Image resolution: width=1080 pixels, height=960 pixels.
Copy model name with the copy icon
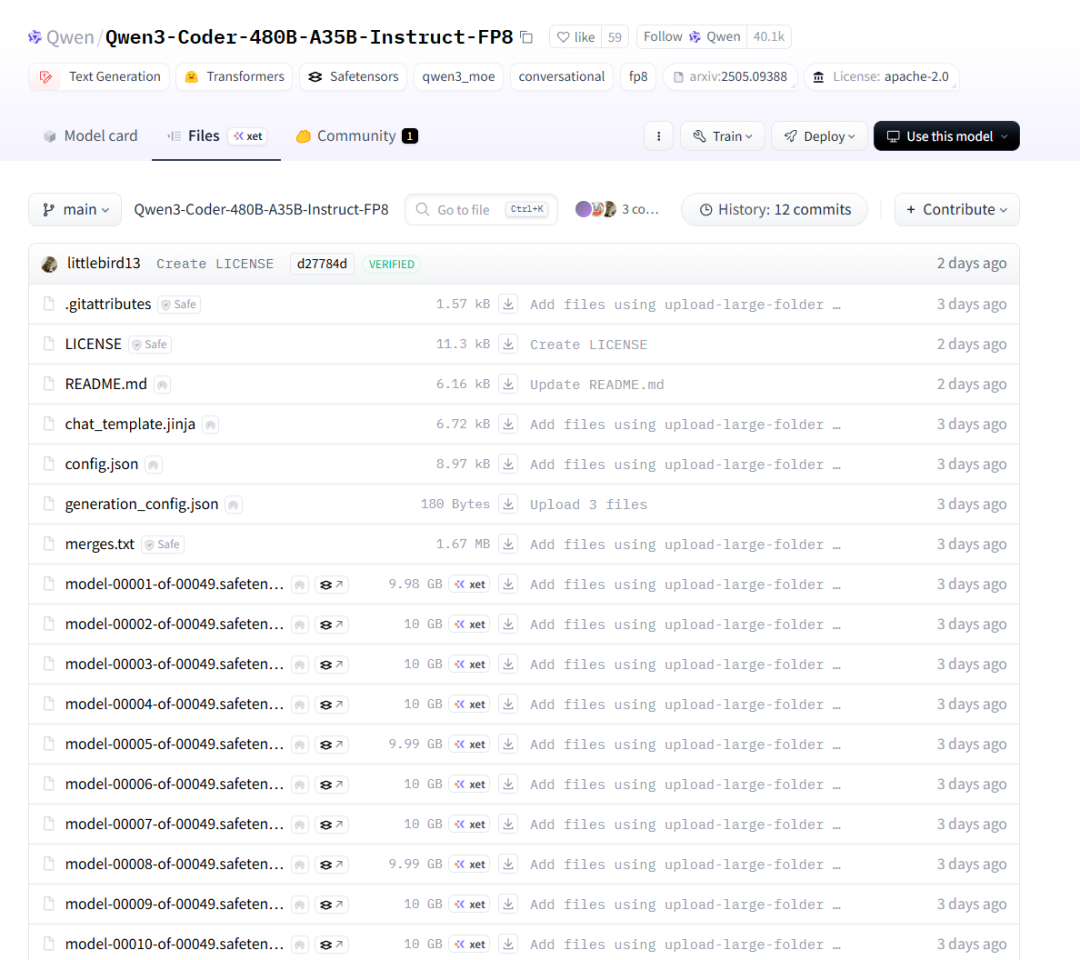click(527, 37)
